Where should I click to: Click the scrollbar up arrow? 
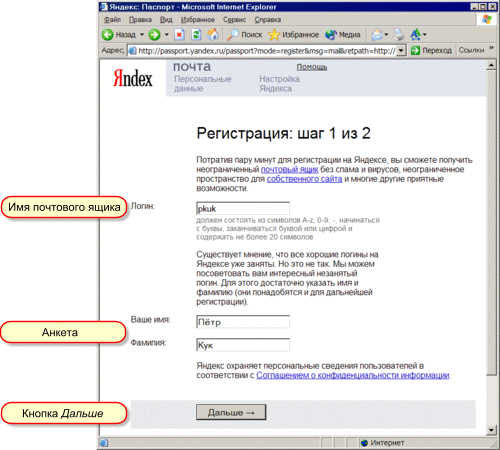point(491,65)
